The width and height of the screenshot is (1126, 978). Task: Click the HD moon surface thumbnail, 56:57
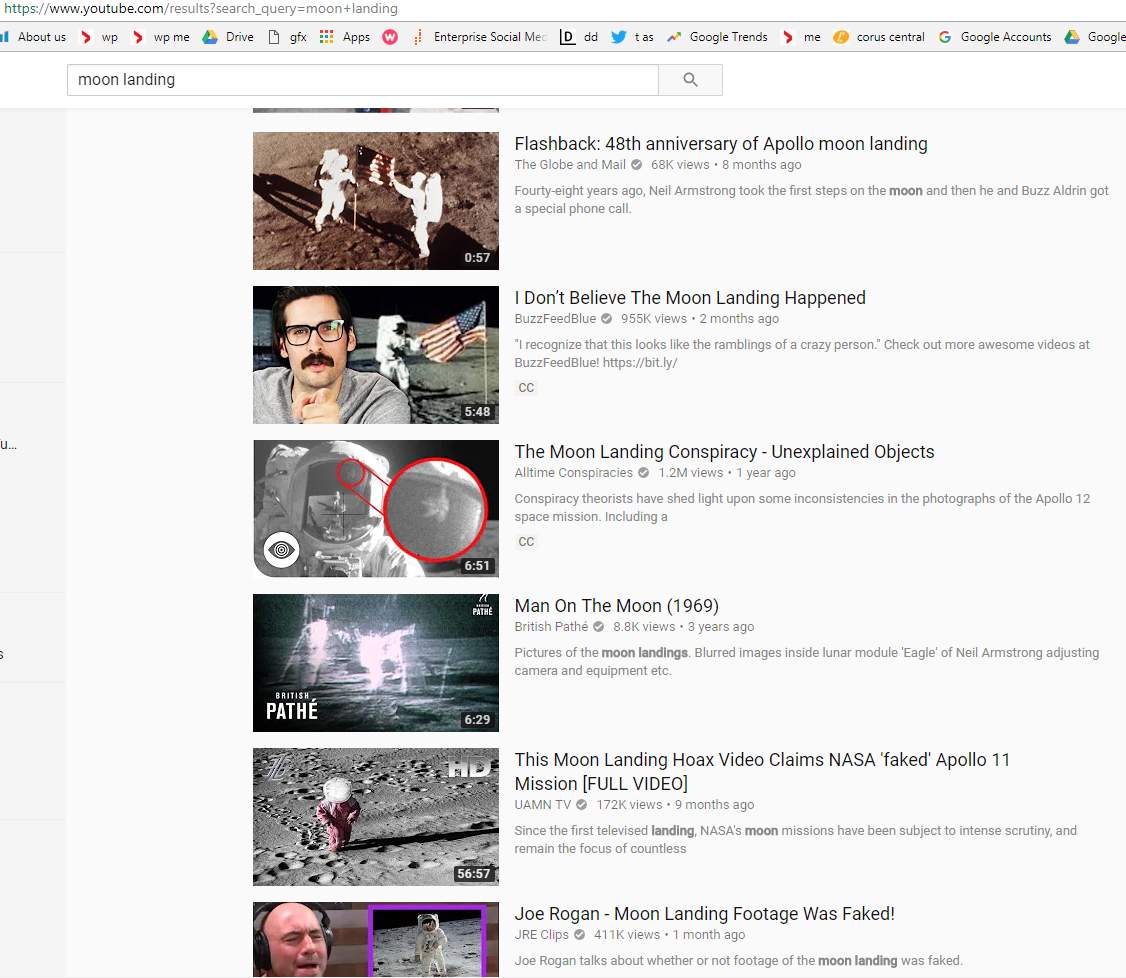pos(376,816)
